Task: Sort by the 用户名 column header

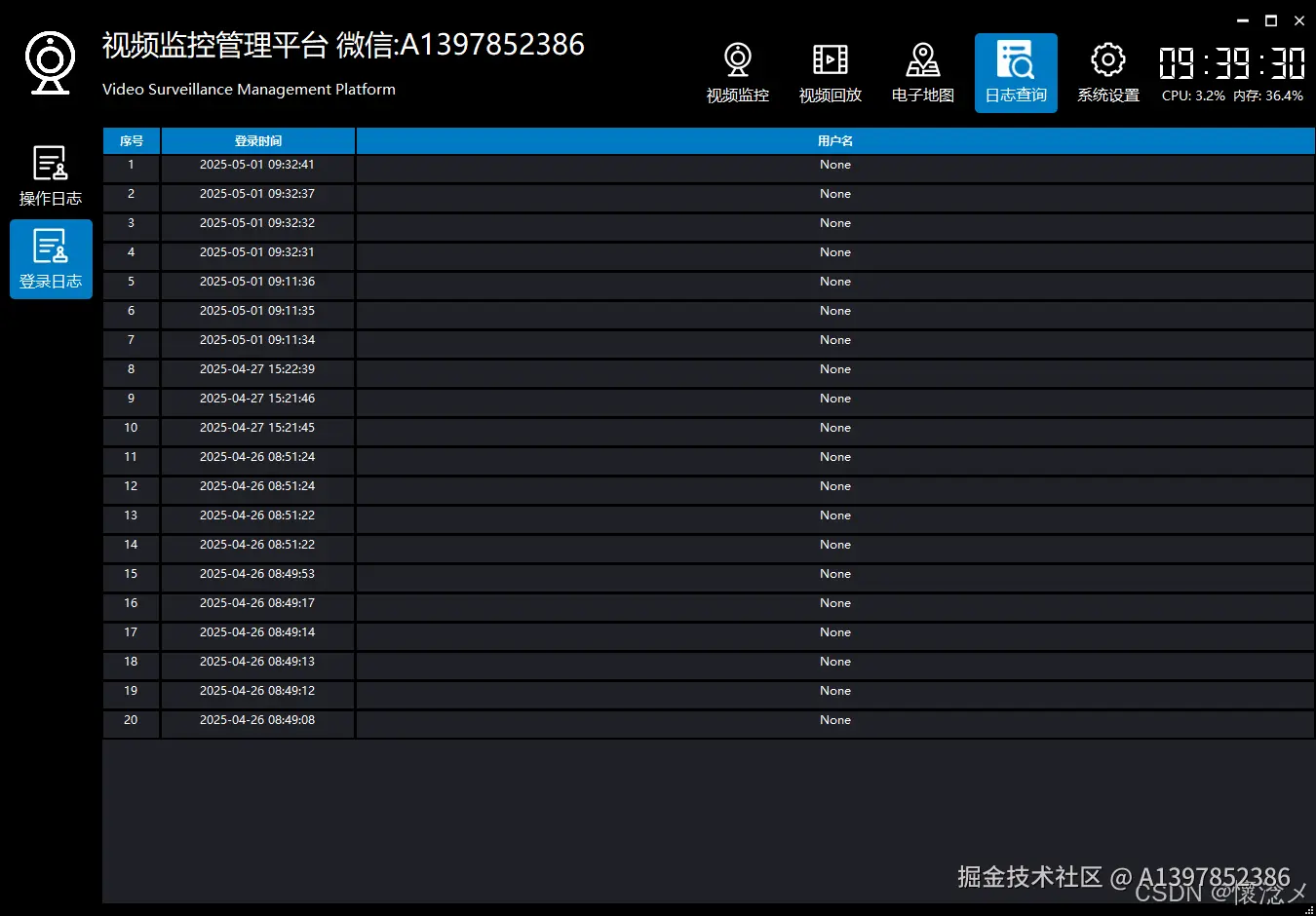Action: 835,140
